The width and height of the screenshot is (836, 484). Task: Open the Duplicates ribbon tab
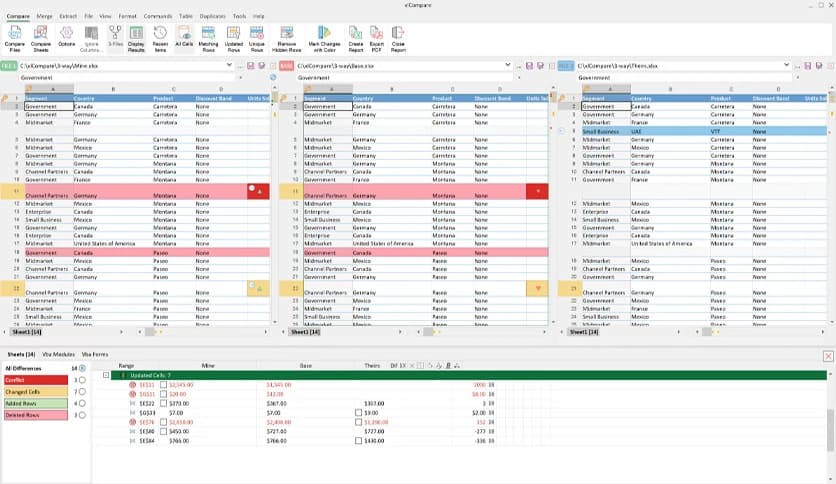coord(212,17)
